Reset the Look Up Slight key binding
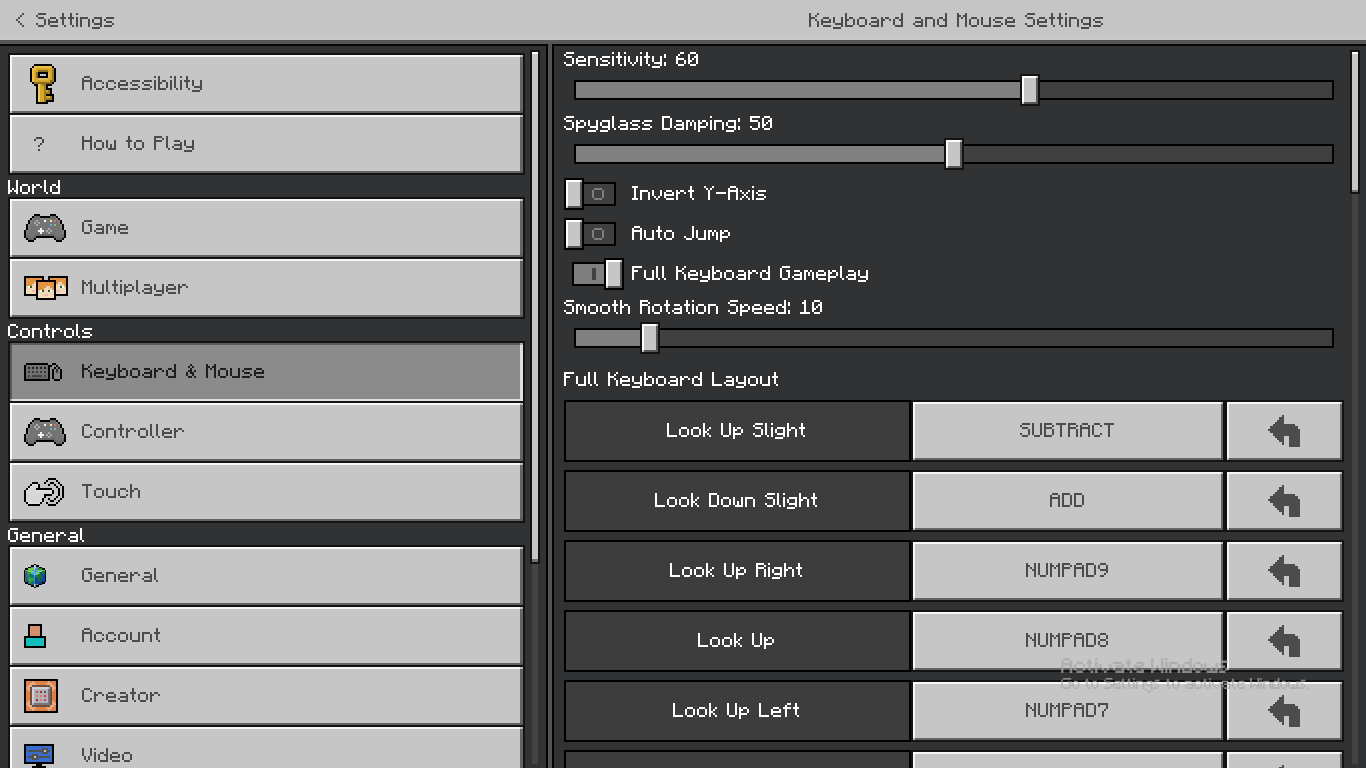This screenshot has height=768, width=1366. [x=1284, y=431]
